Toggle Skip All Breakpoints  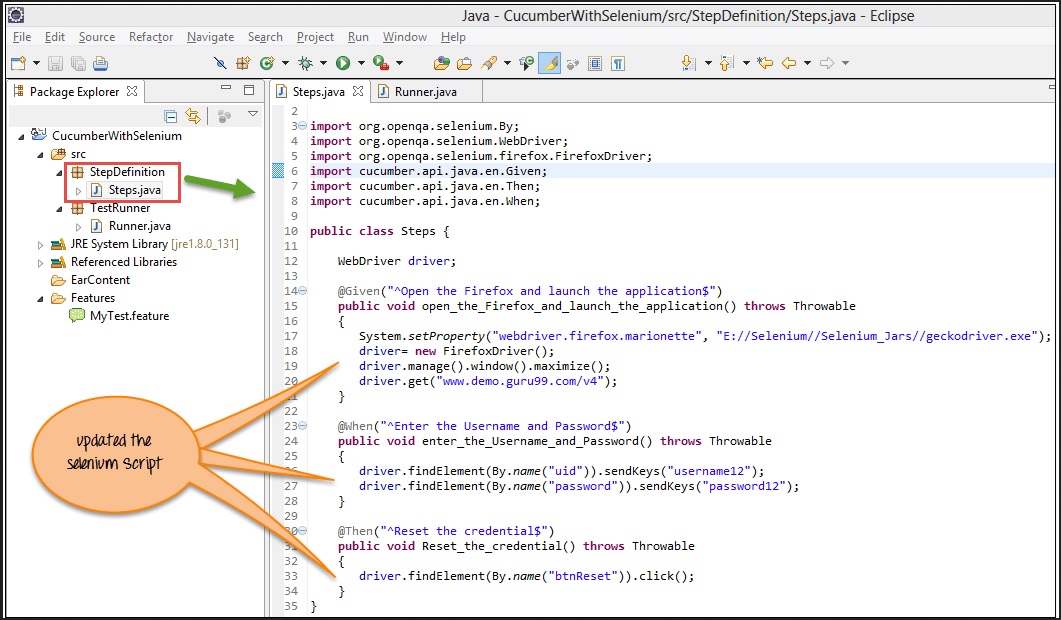point(220,64)
